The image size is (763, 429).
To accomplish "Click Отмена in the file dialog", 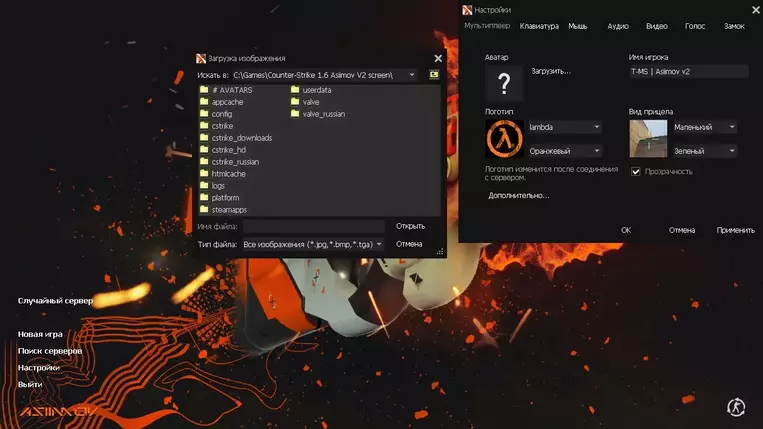I will [409, 244].
